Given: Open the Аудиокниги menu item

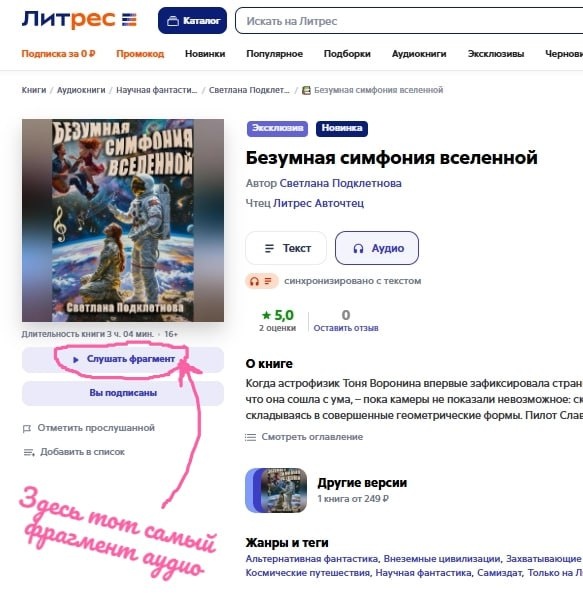Looking at the screenshot, I should 419,54.
